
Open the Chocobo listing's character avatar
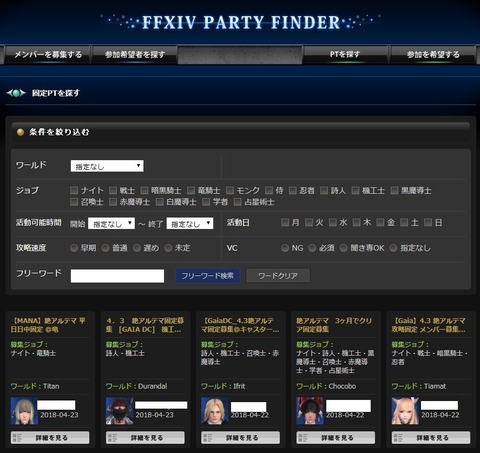click(310, 411)
